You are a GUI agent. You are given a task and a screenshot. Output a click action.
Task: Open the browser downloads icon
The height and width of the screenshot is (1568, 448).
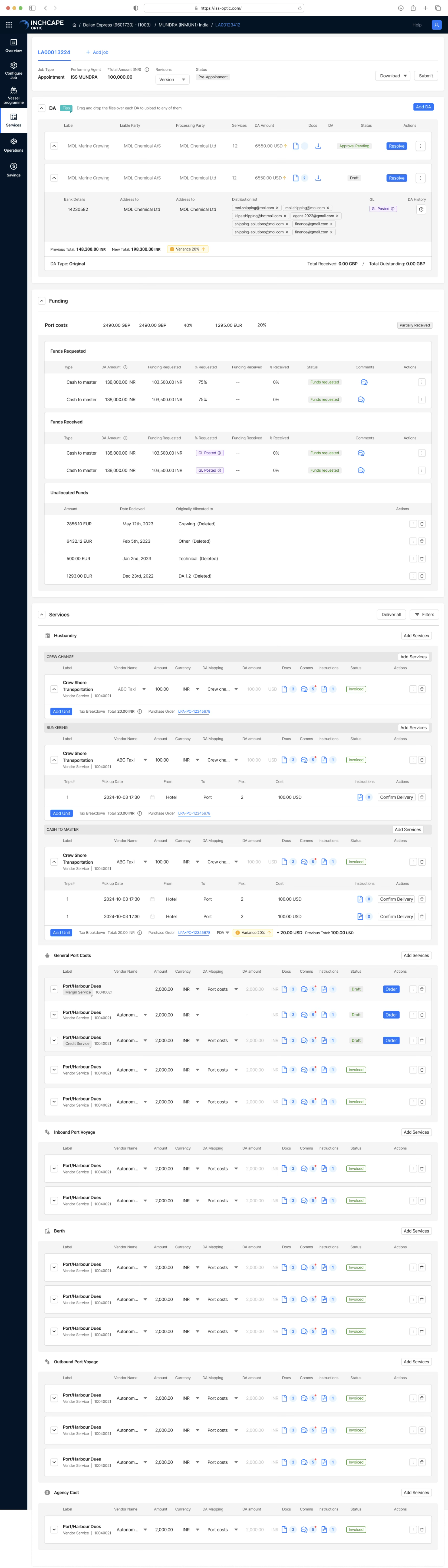tap(400, 8)
